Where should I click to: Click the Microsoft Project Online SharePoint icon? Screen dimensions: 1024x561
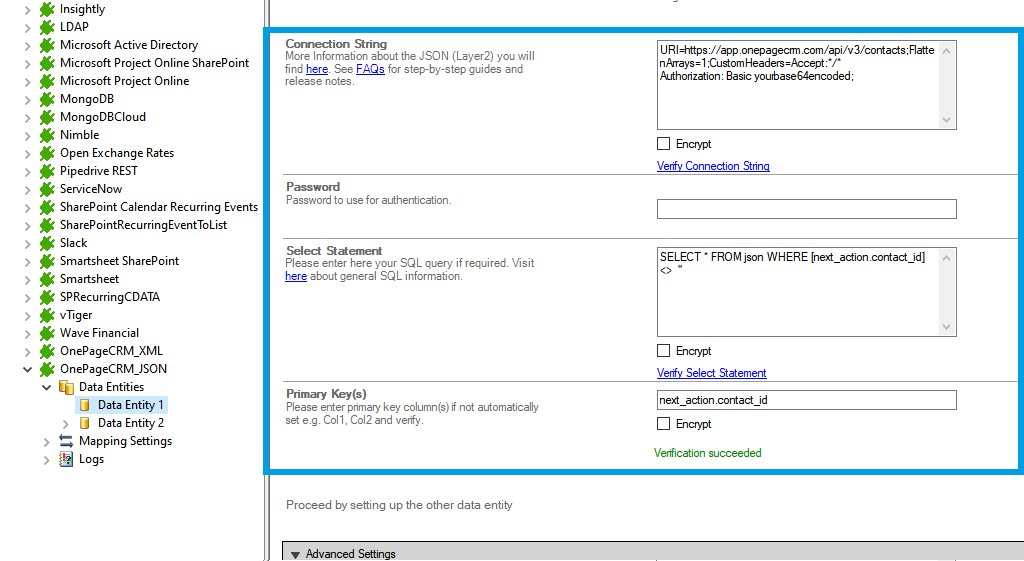click(x=47, y=63)
